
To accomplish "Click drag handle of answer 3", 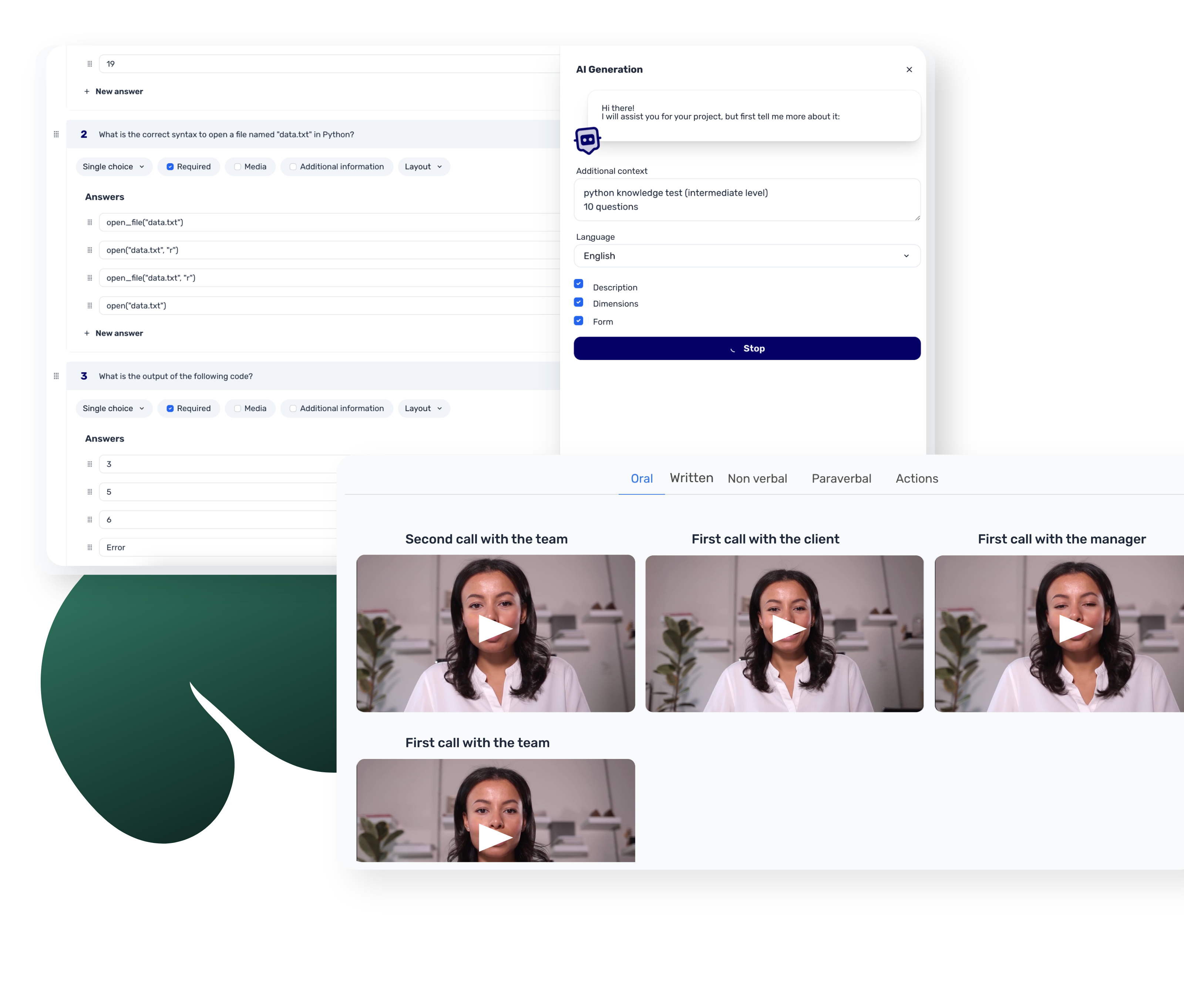I will click(90, 464).
